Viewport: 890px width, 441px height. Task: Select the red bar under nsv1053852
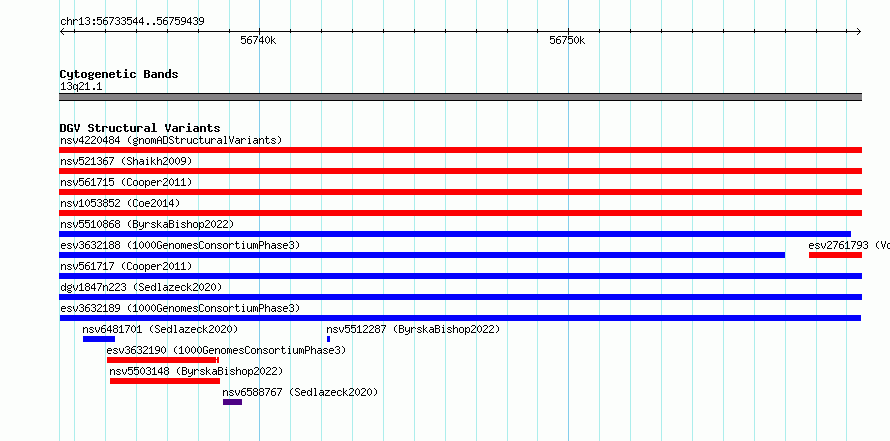(460, 213)
